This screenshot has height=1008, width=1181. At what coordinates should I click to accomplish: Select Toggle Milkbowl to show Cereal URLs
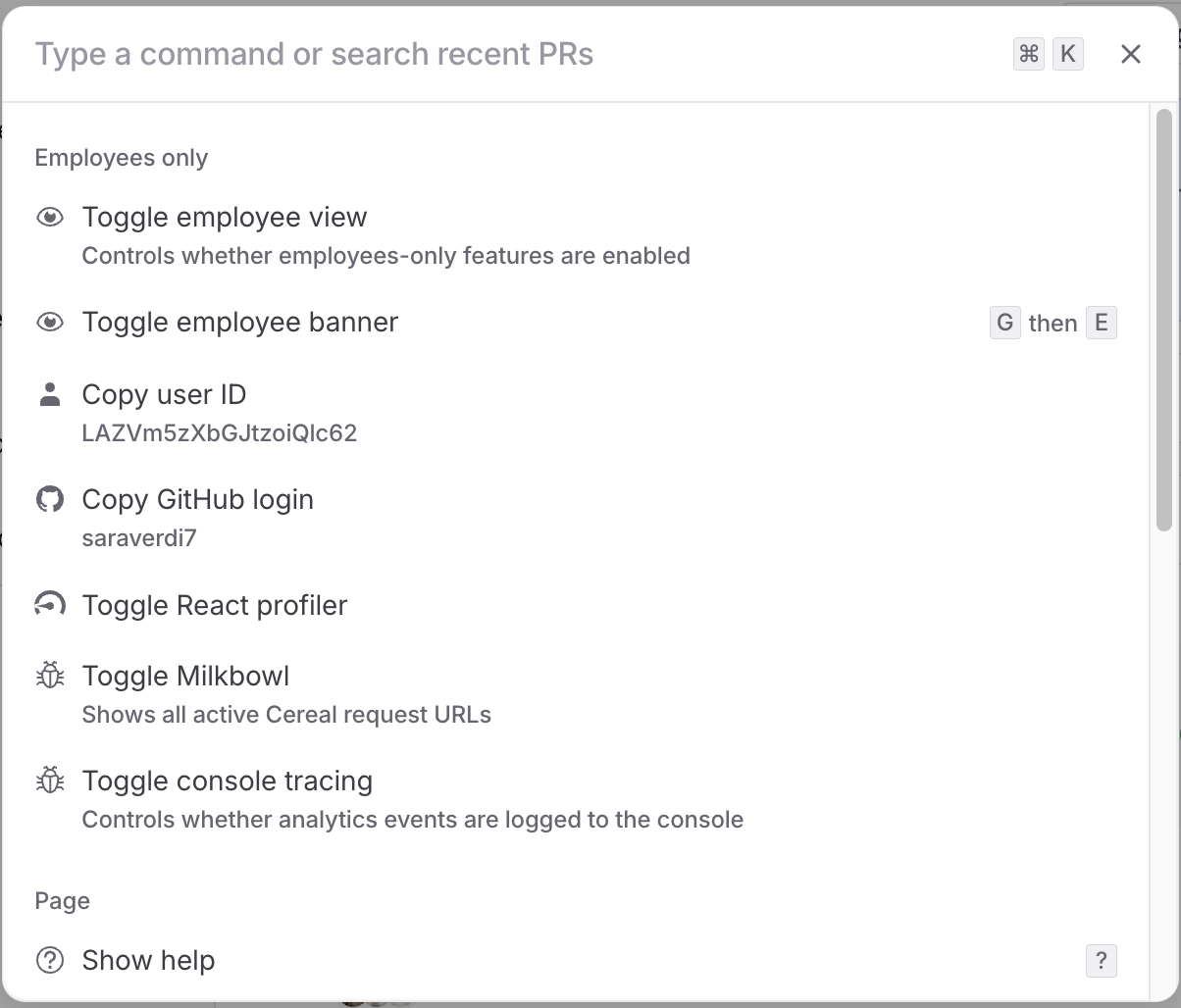pyautogui.click(x=185, y=676)
